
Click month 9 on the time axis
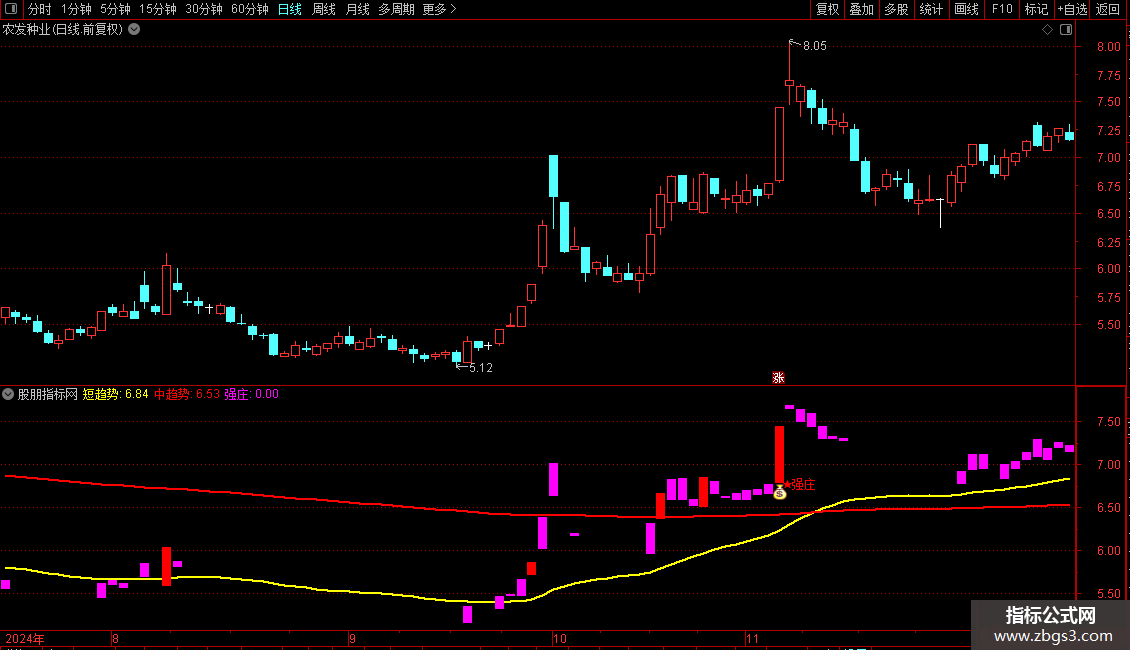[352, 638]
